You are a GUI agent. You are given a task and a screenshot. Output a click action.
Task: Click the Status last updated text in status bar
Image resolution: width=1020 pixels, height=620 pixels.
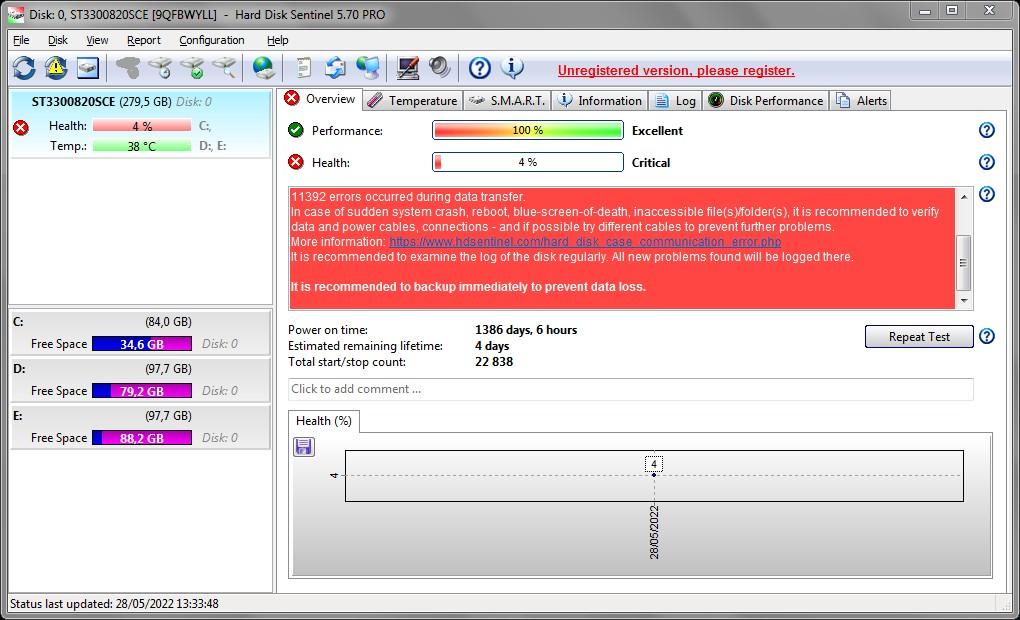(114, 604)
